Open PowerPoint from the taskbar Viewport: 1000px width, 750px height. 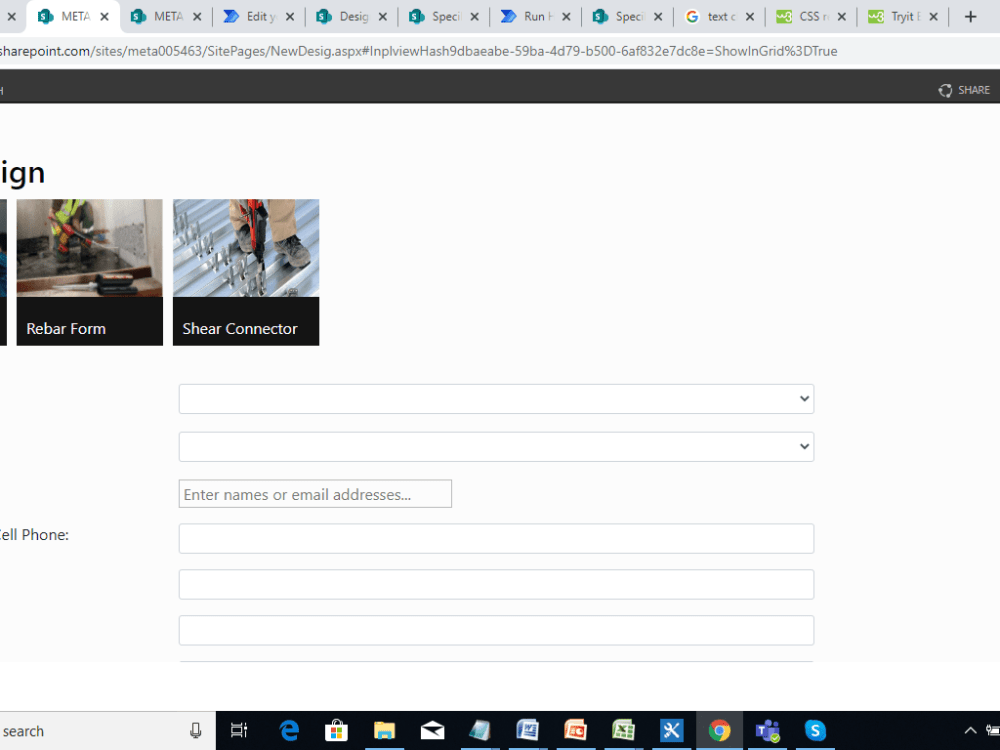point(575,730)
